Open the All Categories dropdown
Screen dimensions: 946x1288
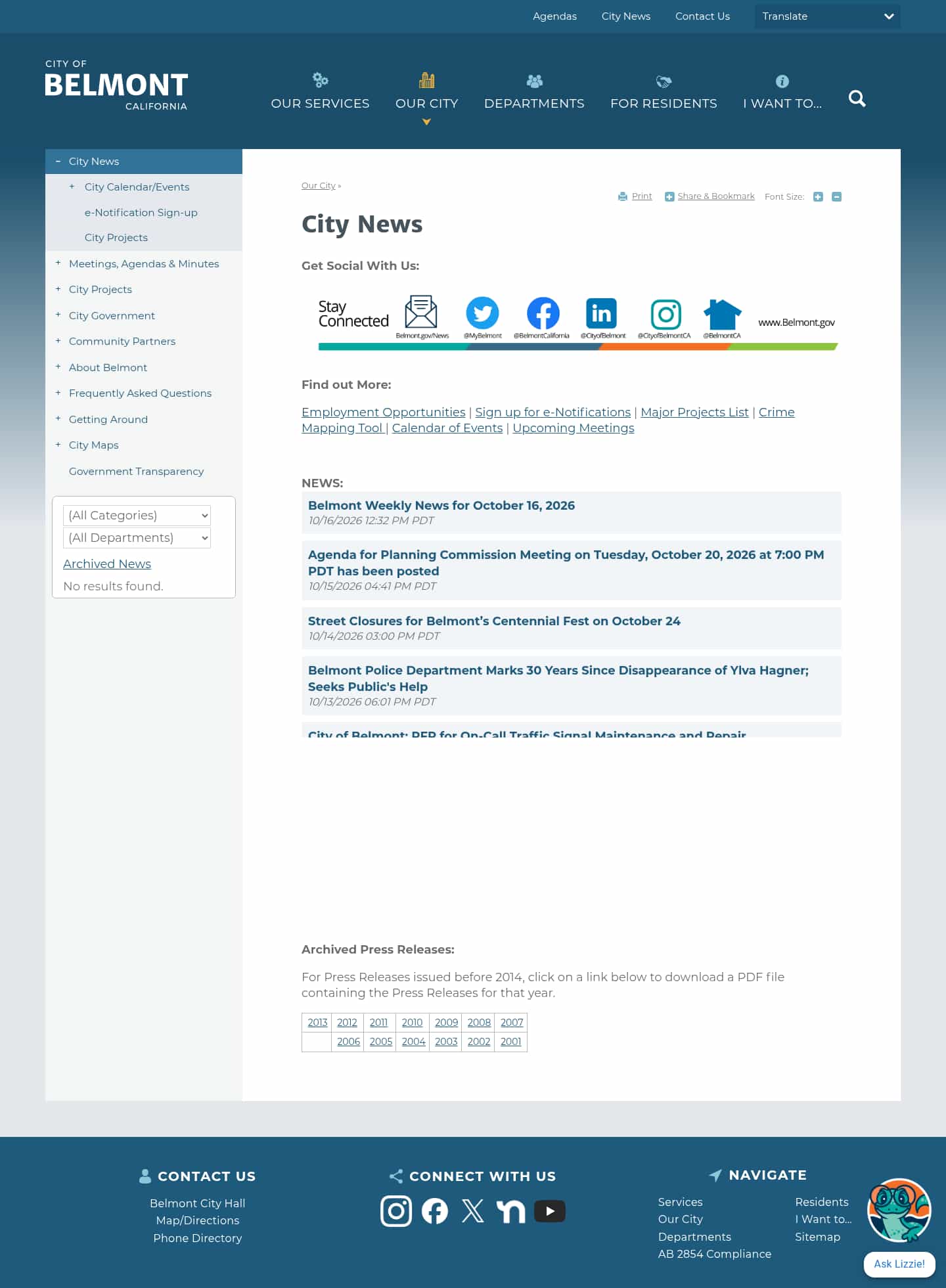click(137, 515)
